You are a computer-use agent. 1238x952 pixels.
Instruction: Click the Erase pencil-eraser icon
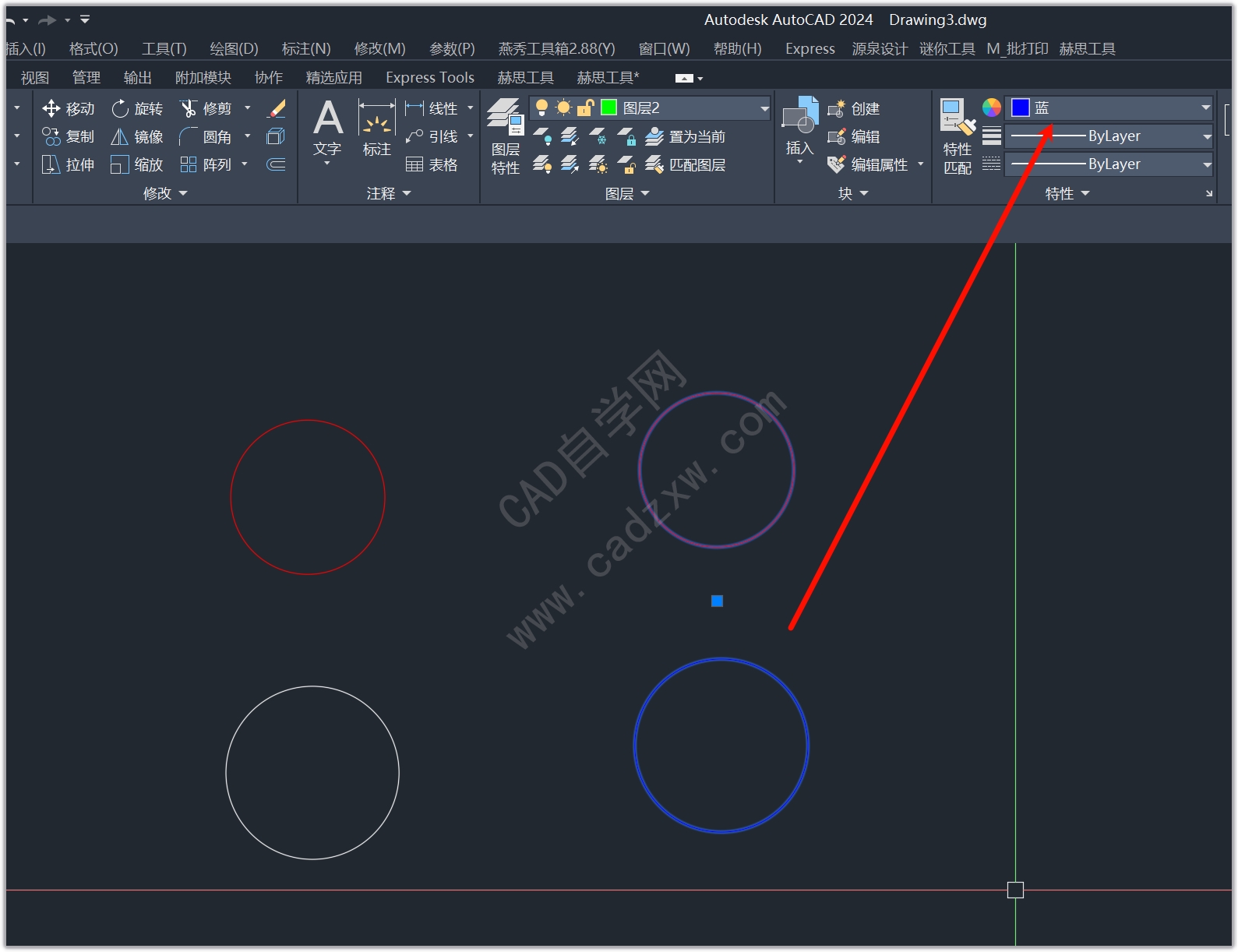coord(277,108)
